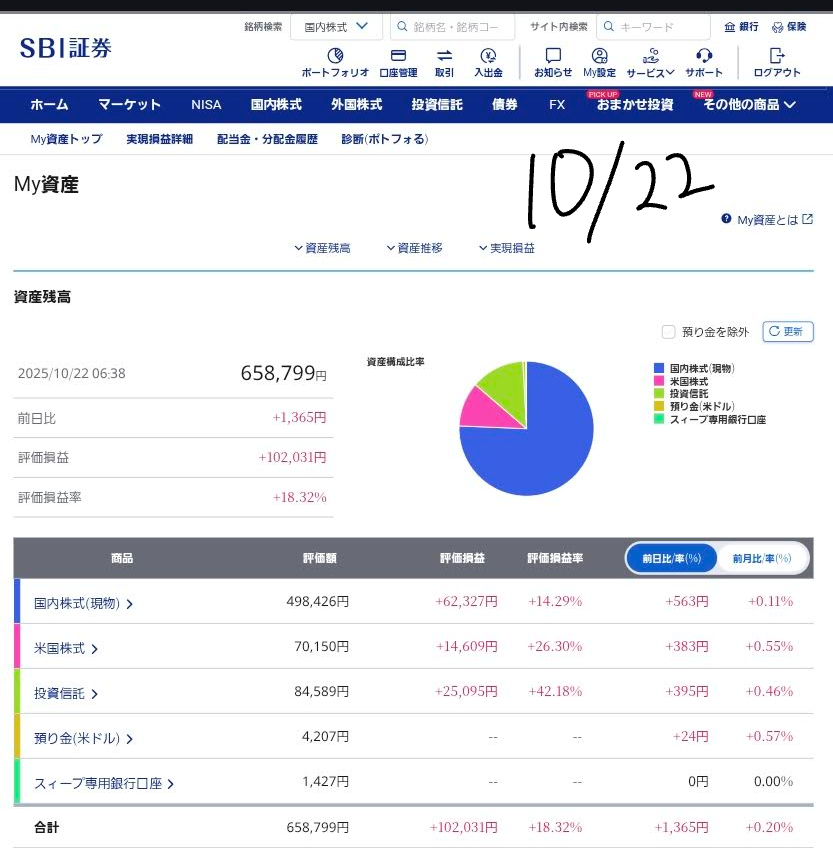Jump to the 資産推移 section
The image size is (833, 848).
[x=414, y=248]
